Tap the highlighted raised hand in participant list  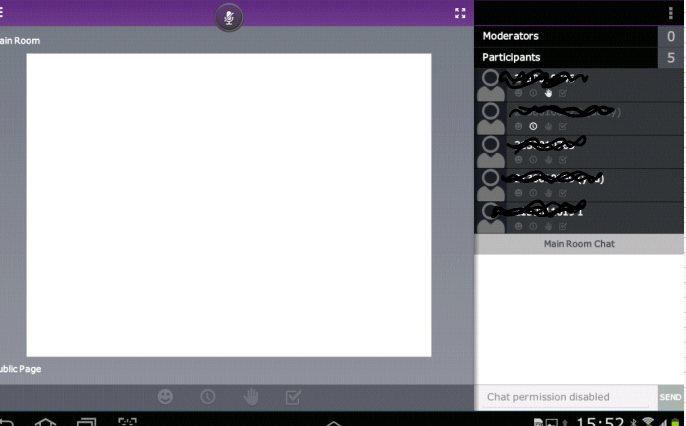tap(548, 93)
